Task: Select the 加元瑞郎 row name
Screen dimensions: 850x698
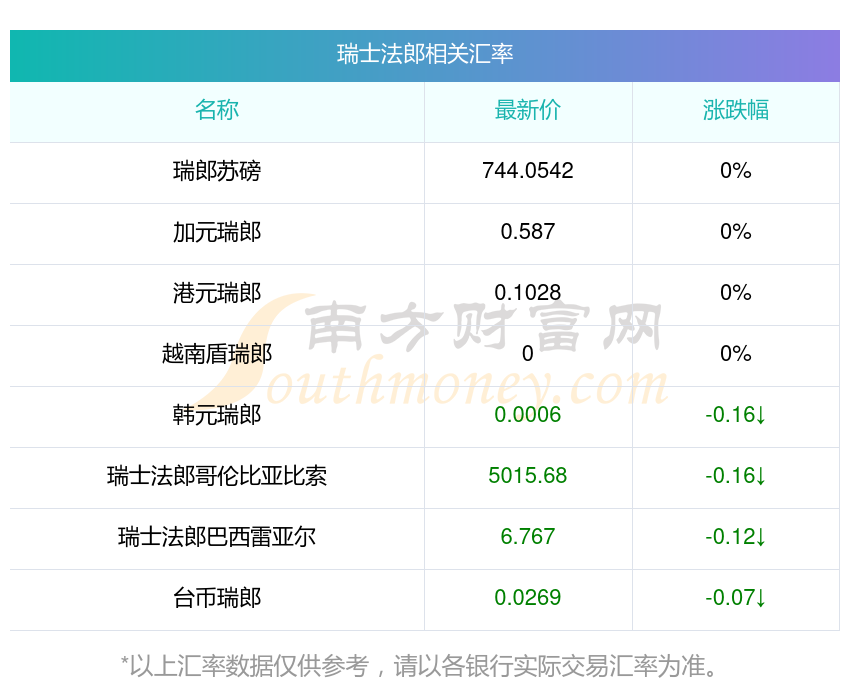Action: (217, 232)
